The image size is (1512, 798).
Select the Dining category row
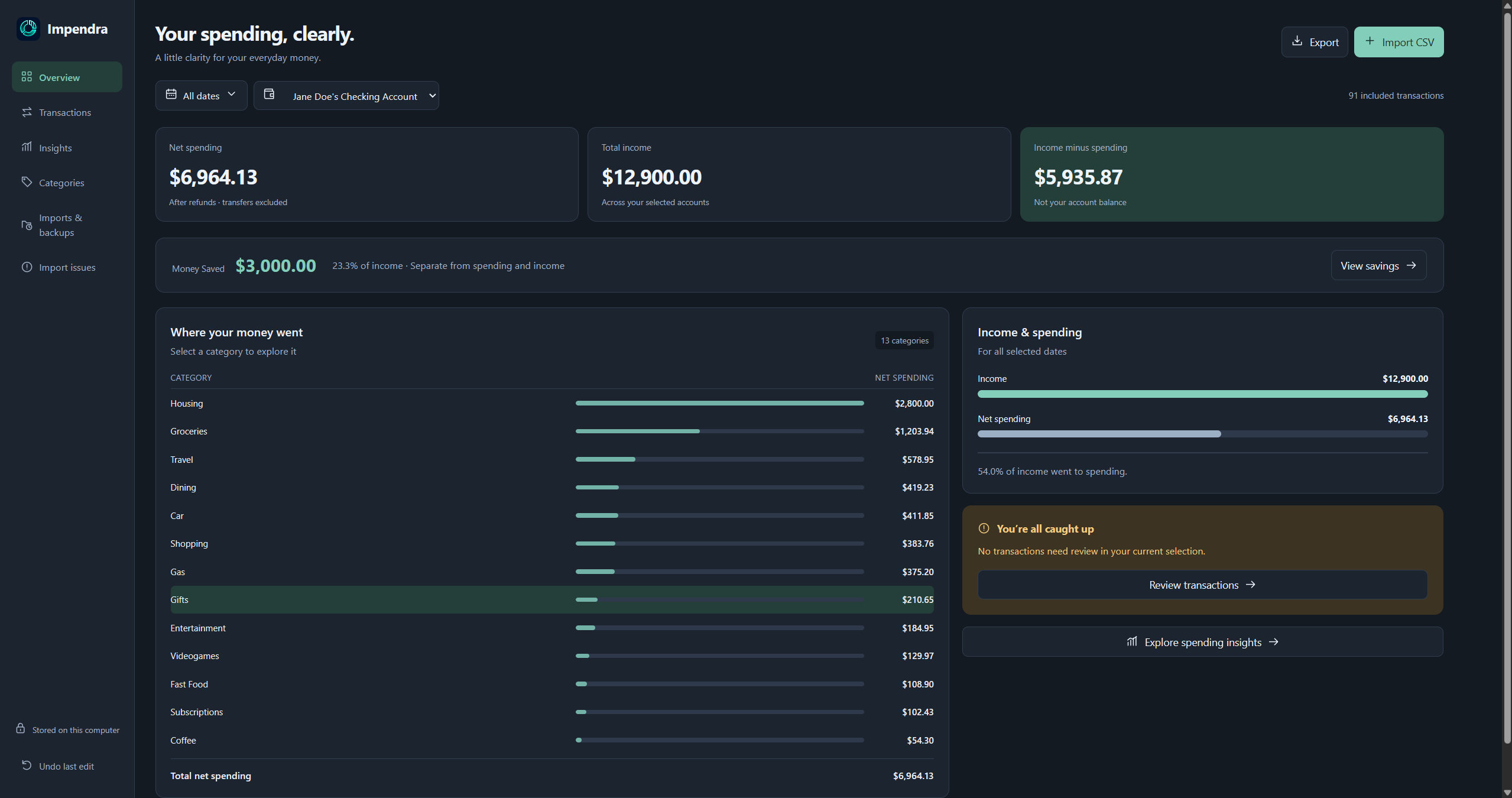(552, 488)
